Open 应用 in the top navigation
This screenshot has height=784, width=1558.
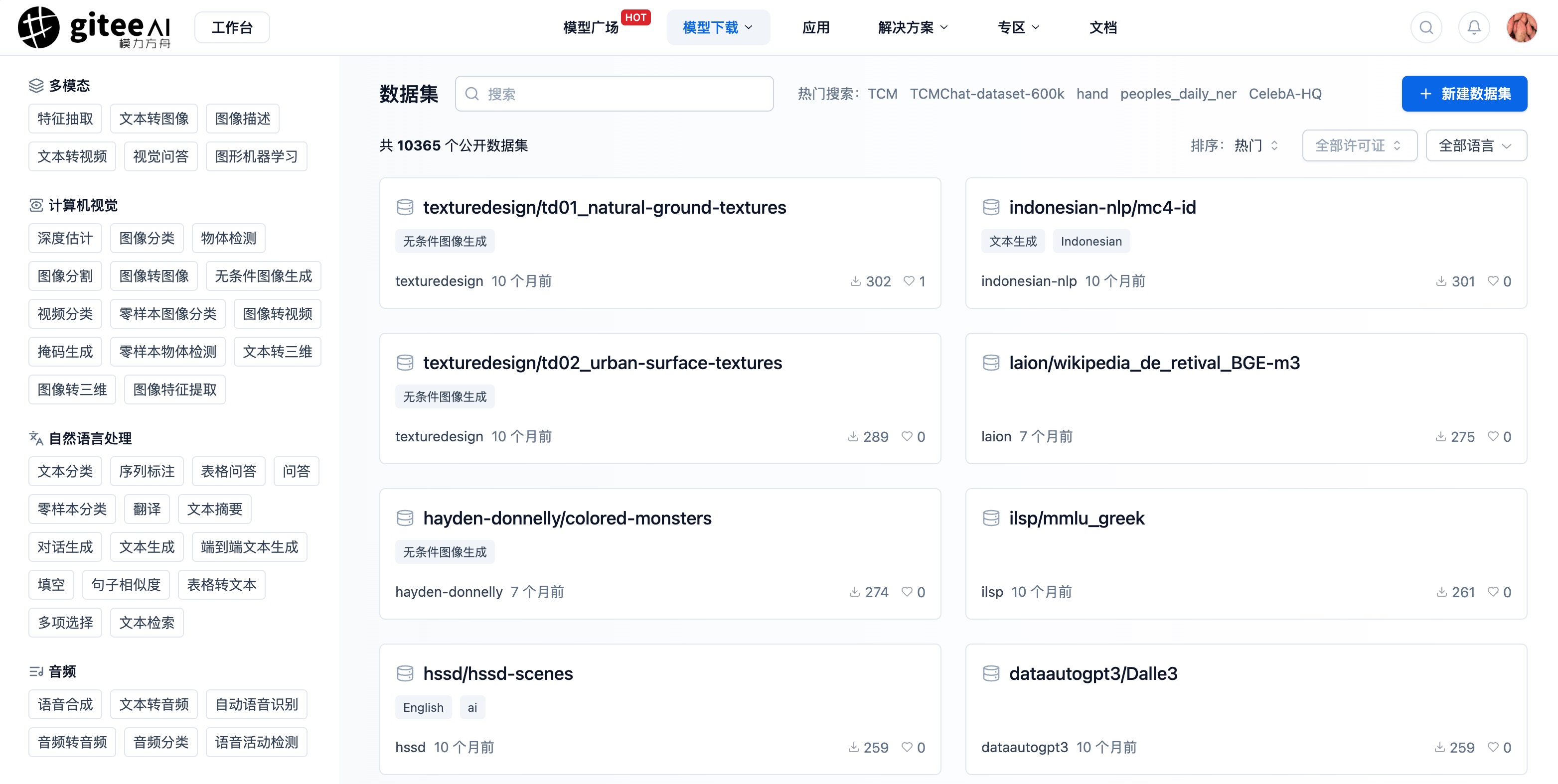click(815, 27)
